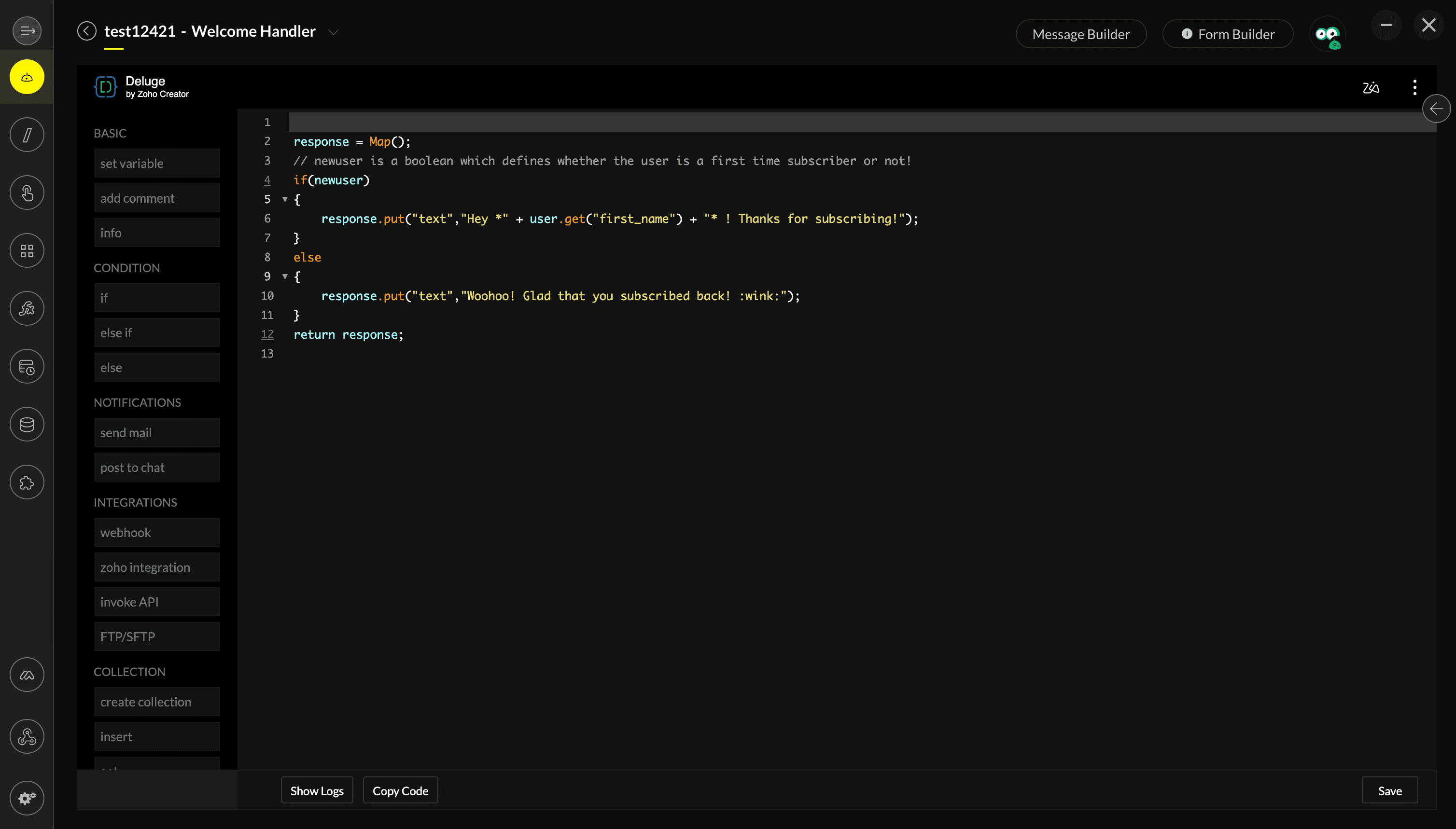This screenshot has height=829, width=1456.
Task: Click the 'response = Map();' line
Action: (352, 142)
